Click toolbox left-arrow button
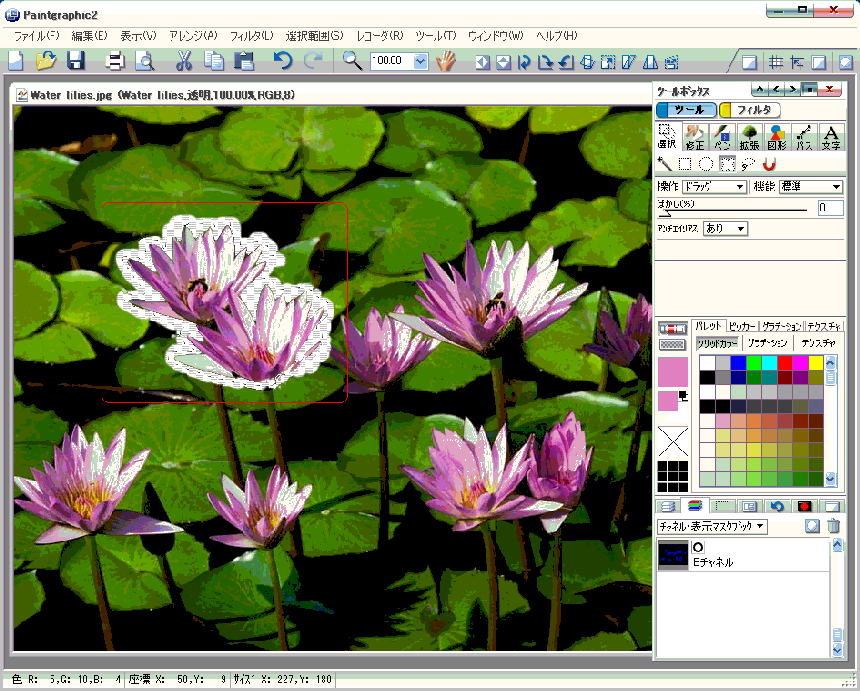The image size is (860, 691). [776, 89]
